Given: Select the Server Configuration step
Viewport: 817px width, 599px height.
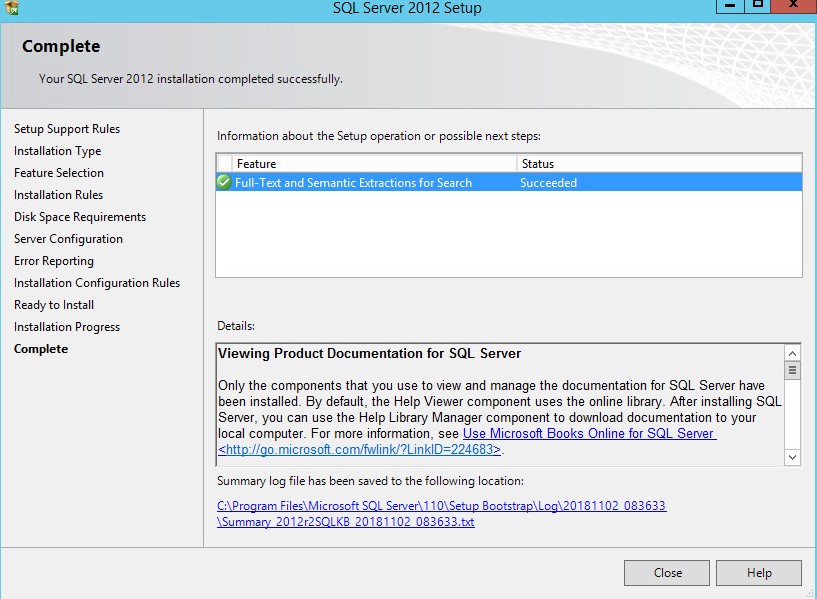Looking at the screenshot, I should point(68,239).
